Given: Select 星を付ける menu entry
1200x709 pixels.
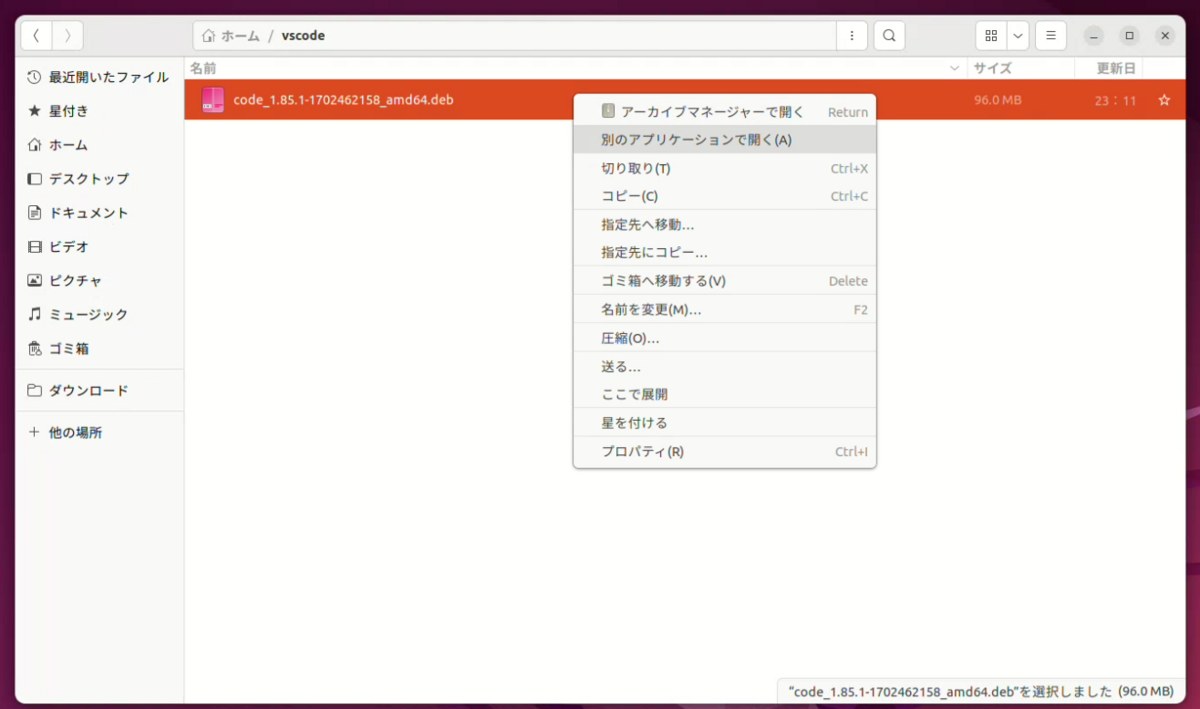Looking at the screenshot, I should pyautogui.click(x=724, y=423).
